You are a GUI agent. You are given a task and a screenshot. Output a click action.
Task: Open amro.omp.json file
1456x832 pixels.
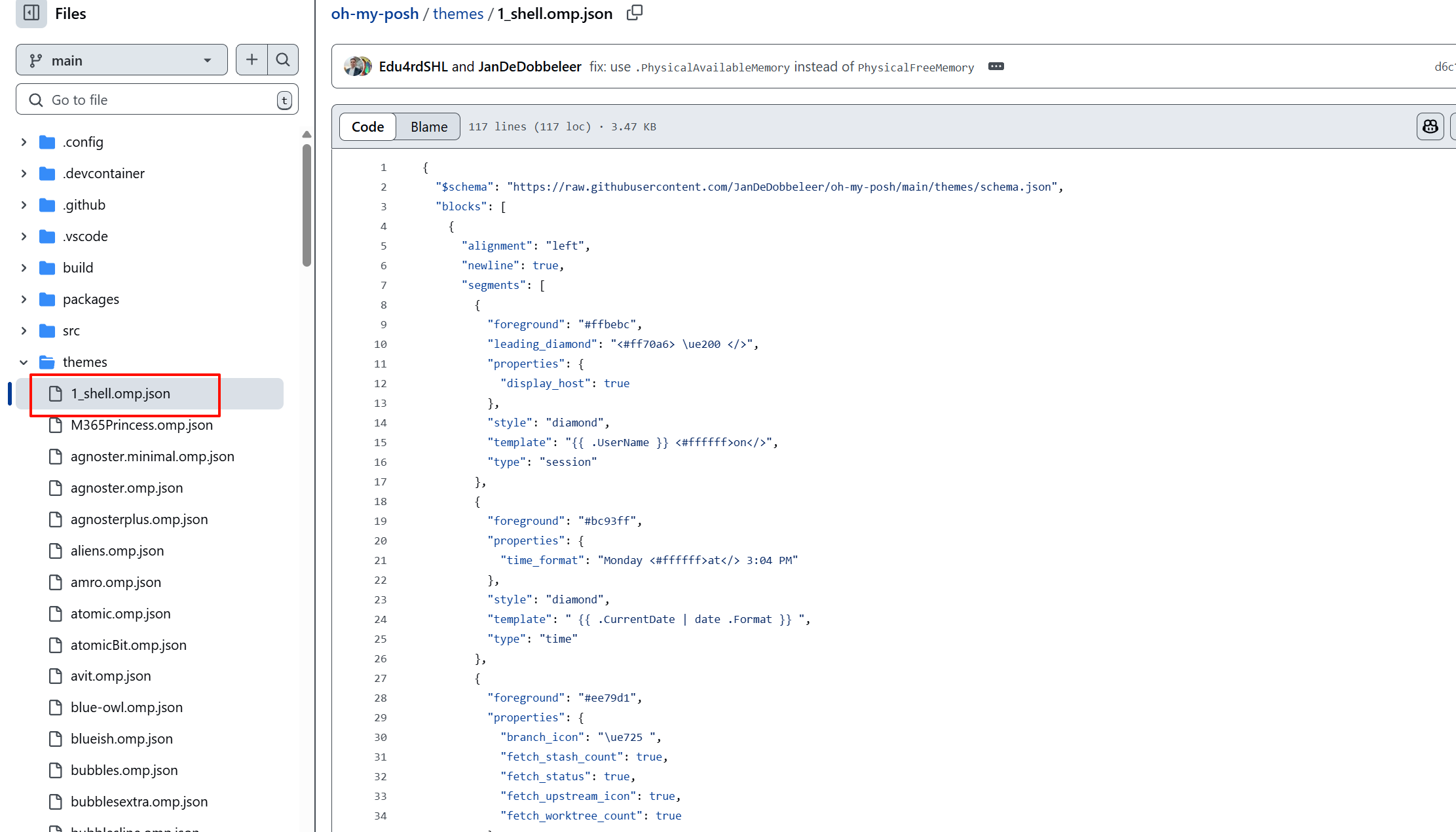coord(116,582)
